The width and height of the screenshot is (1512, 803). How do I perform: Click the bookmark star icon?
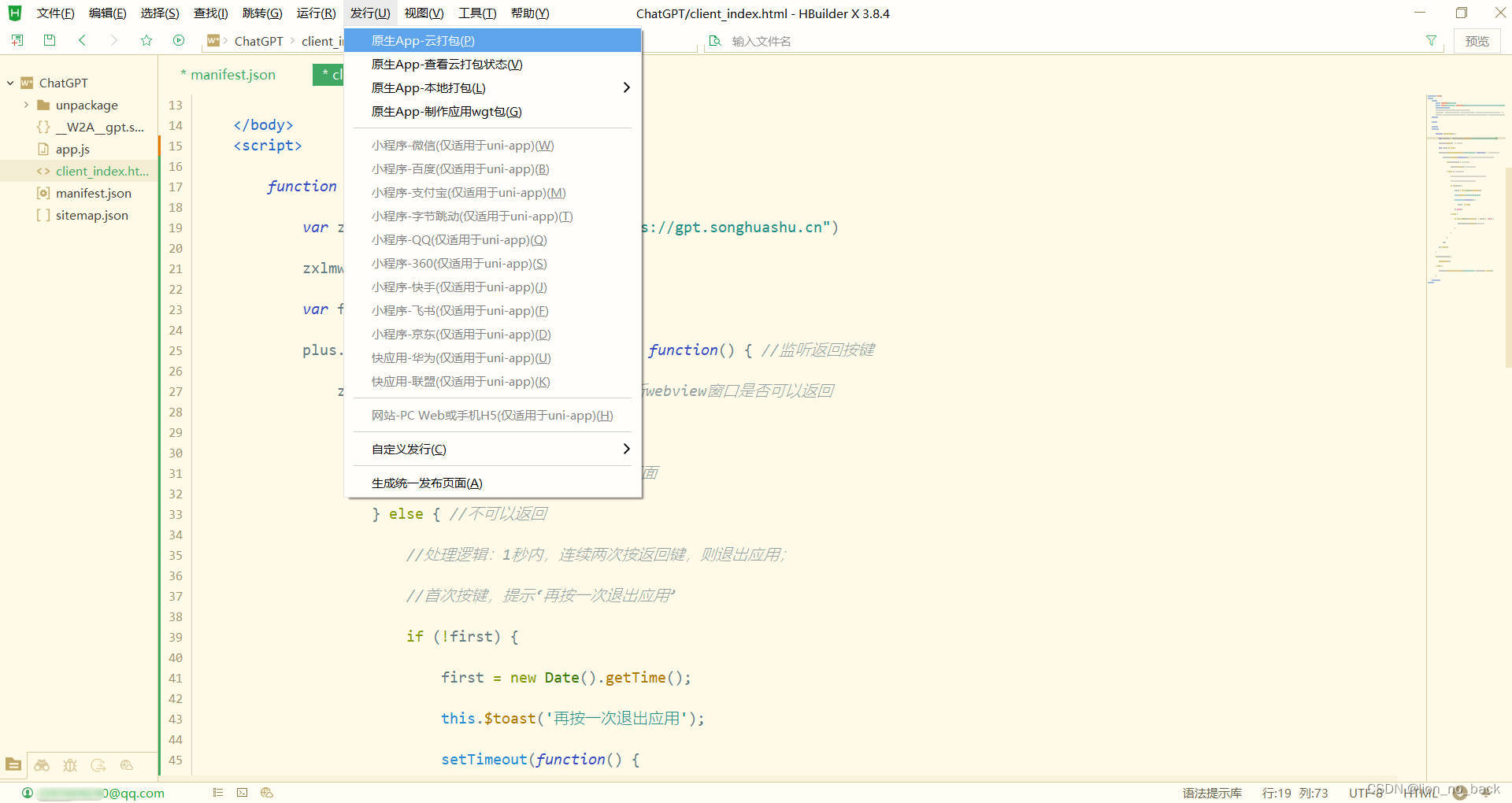146,40
